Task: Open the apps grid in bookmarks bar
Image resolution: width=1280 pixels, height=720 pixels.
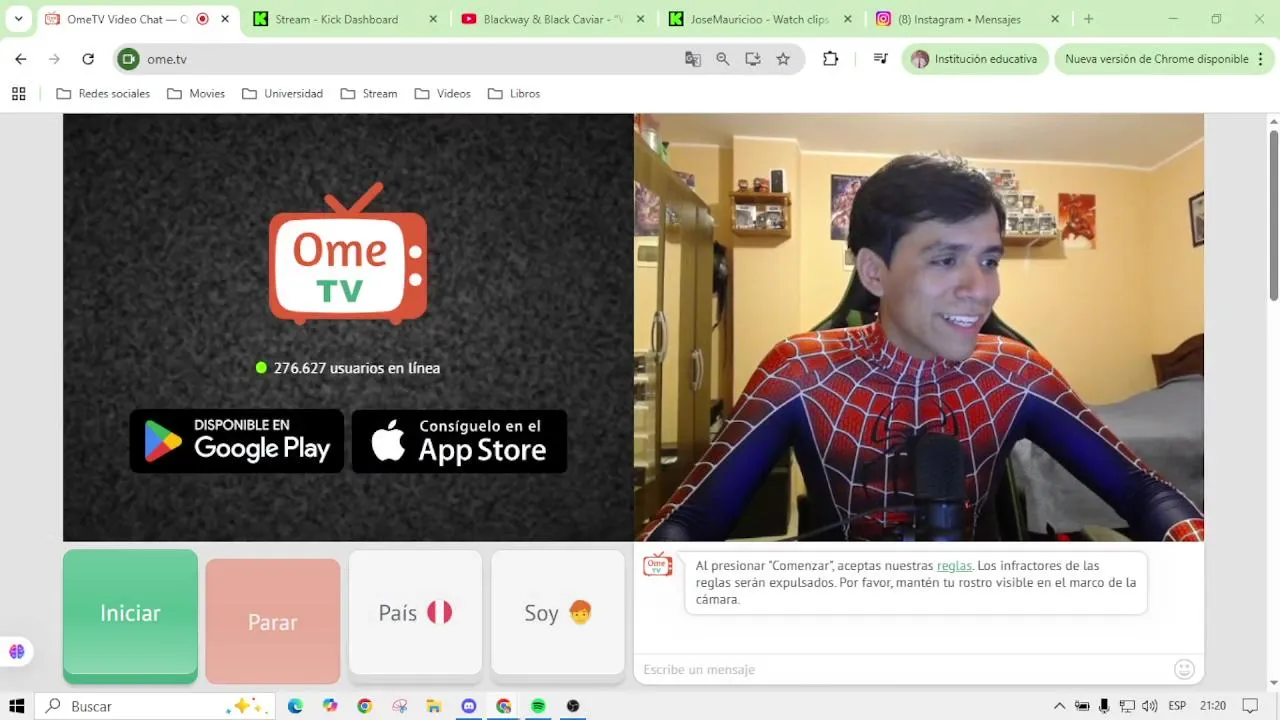Action: [18, 94]
